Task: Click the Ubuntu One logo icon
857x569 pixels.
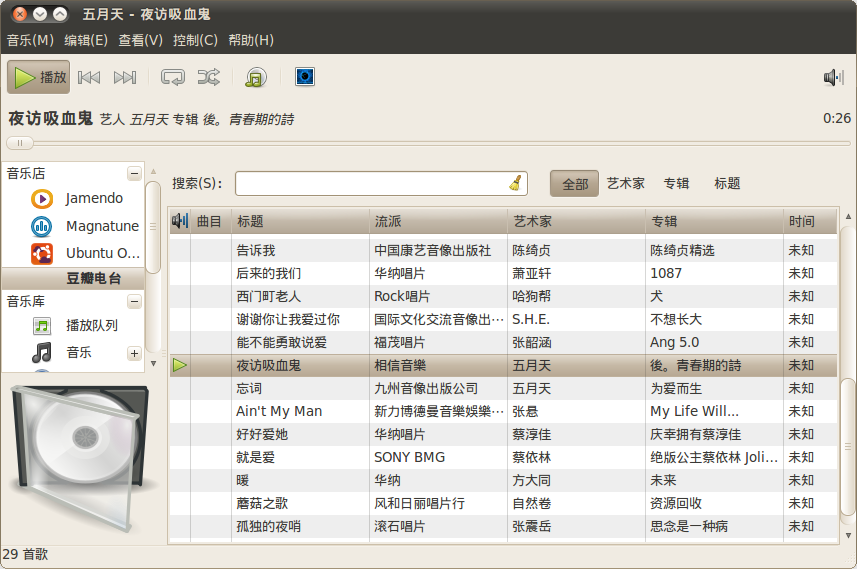Action: (x=42, y=254)
